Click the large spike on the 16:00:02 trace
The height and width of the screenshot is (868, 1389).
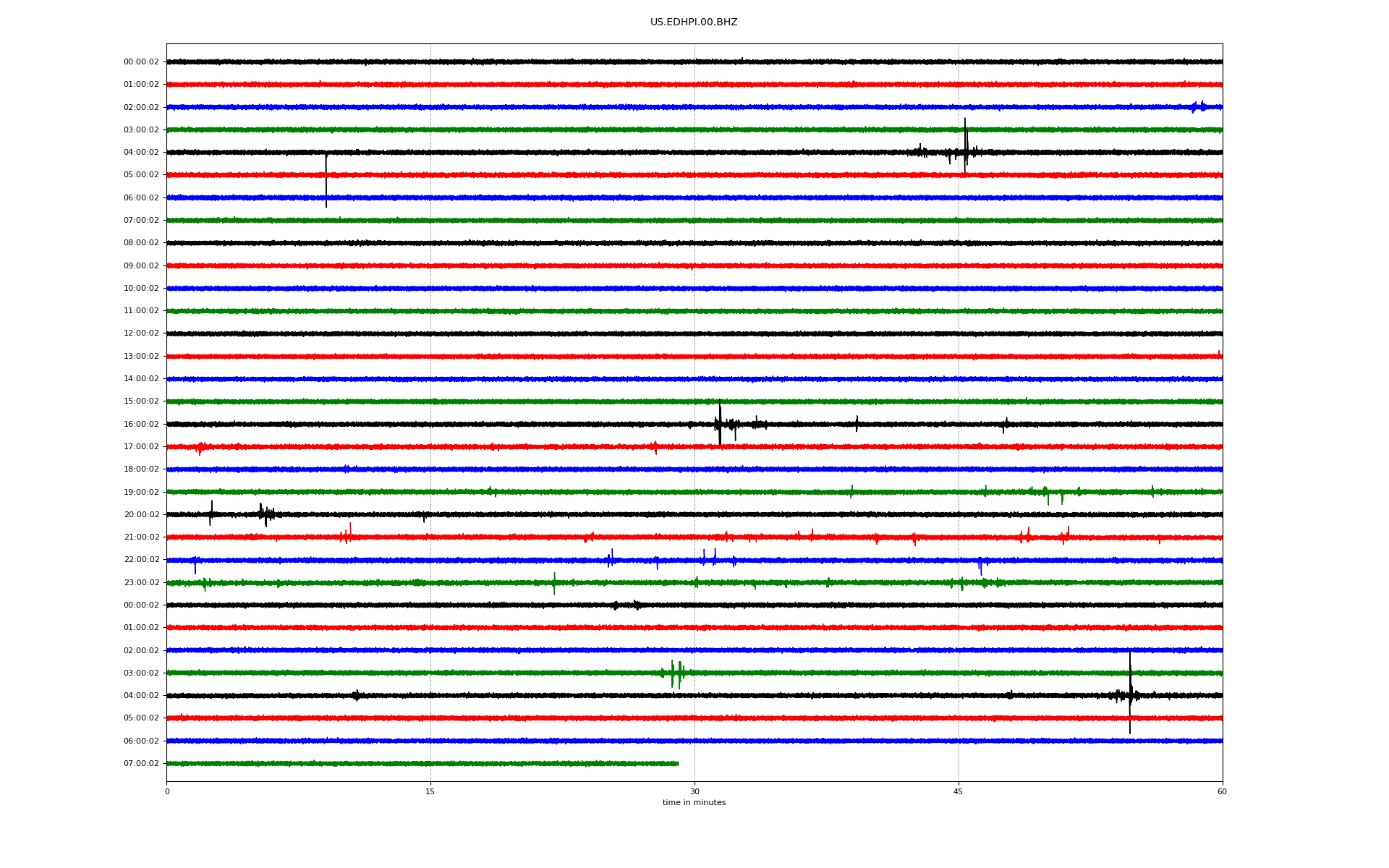point(720,422)
